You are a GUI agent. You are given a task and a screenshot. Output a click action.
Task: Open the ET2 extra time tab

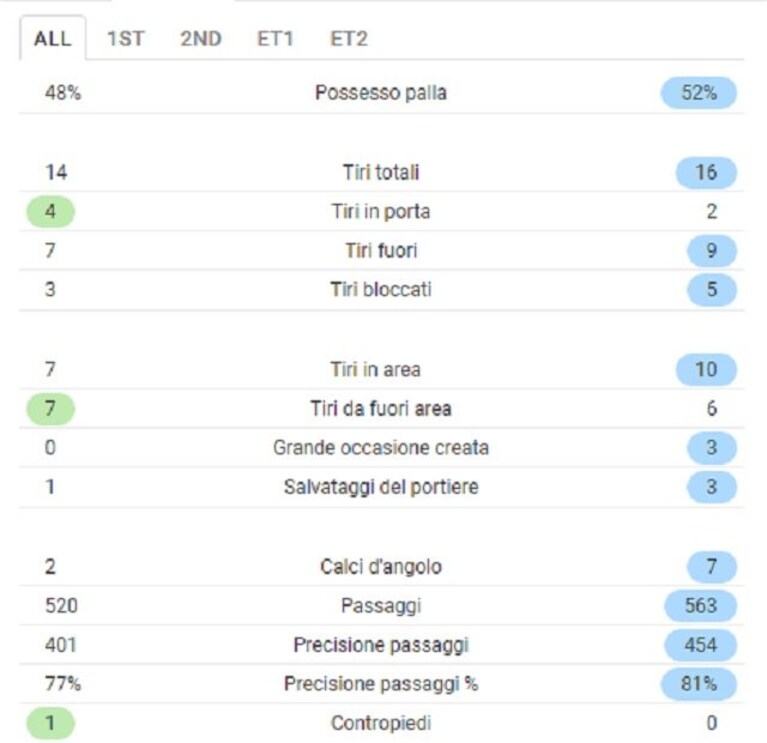click(x=349, y=38)
